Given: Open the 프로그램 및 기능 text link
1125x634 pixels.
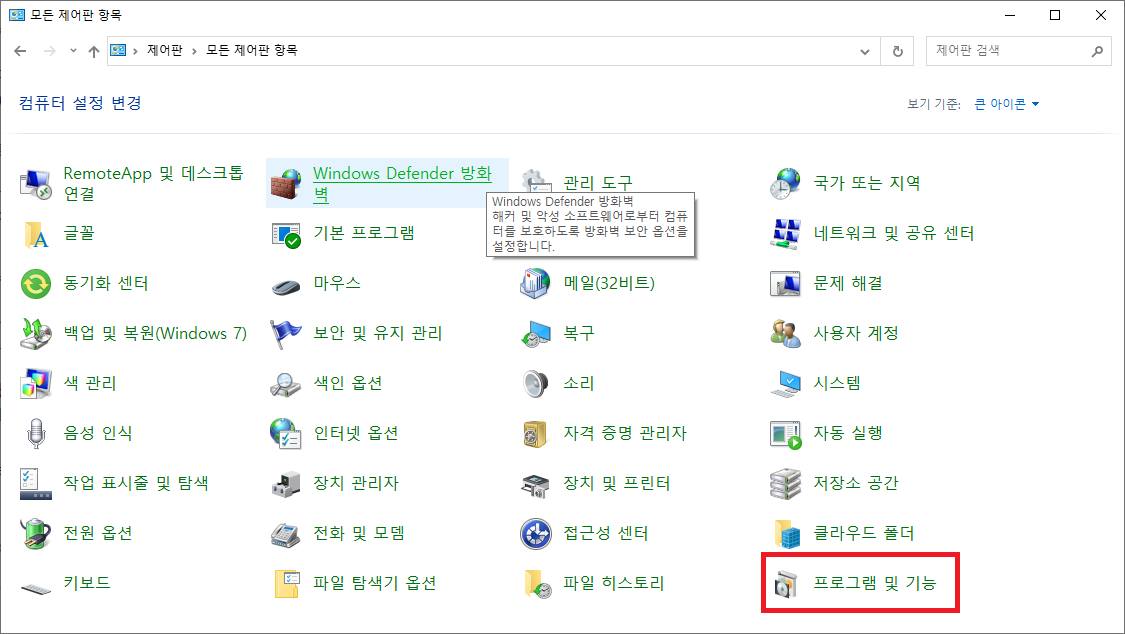Looking at the screenshot, I should tap(874, 583).
